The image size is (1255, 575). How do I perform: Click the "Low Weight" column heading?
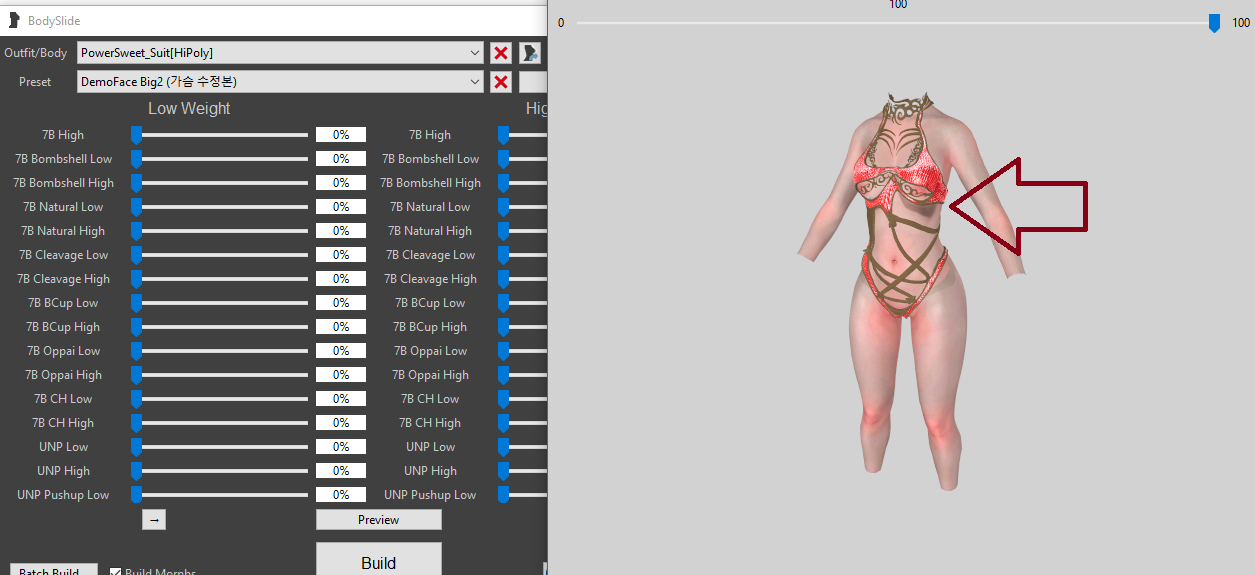[189, 108]
